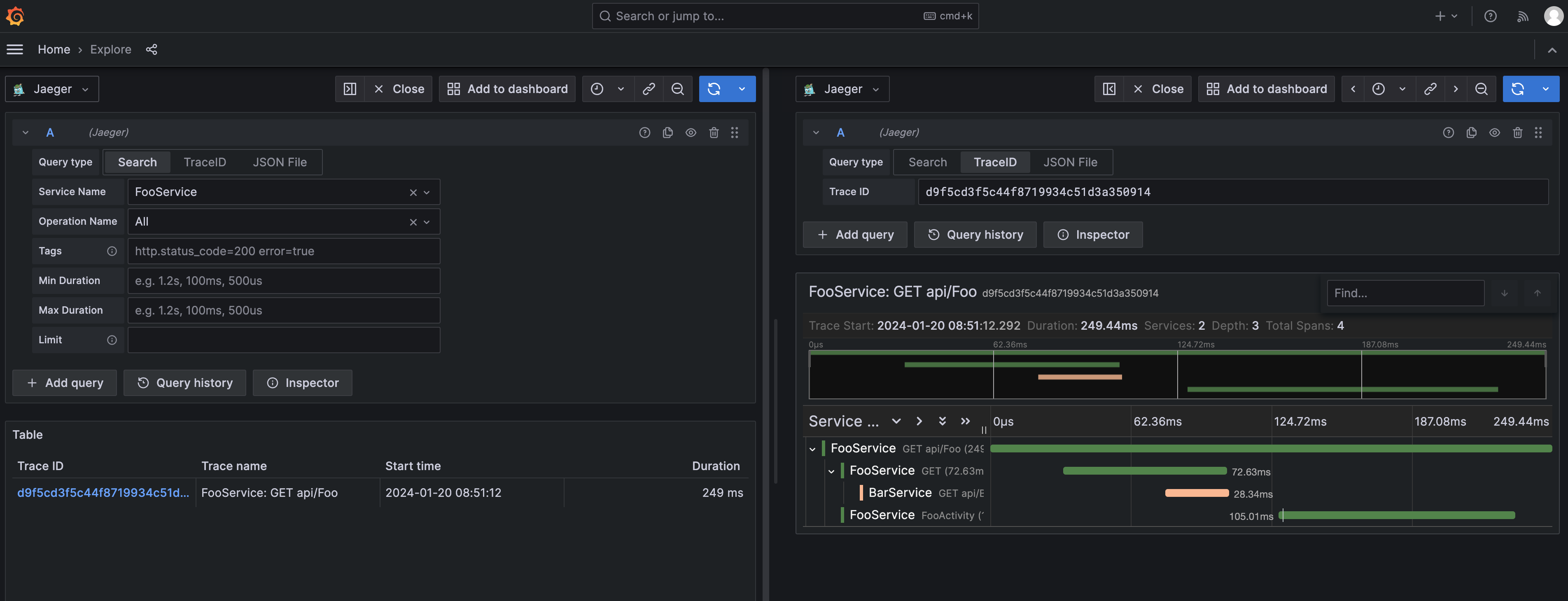
Task: Toggle visibility of left query A
Action: 690,133
